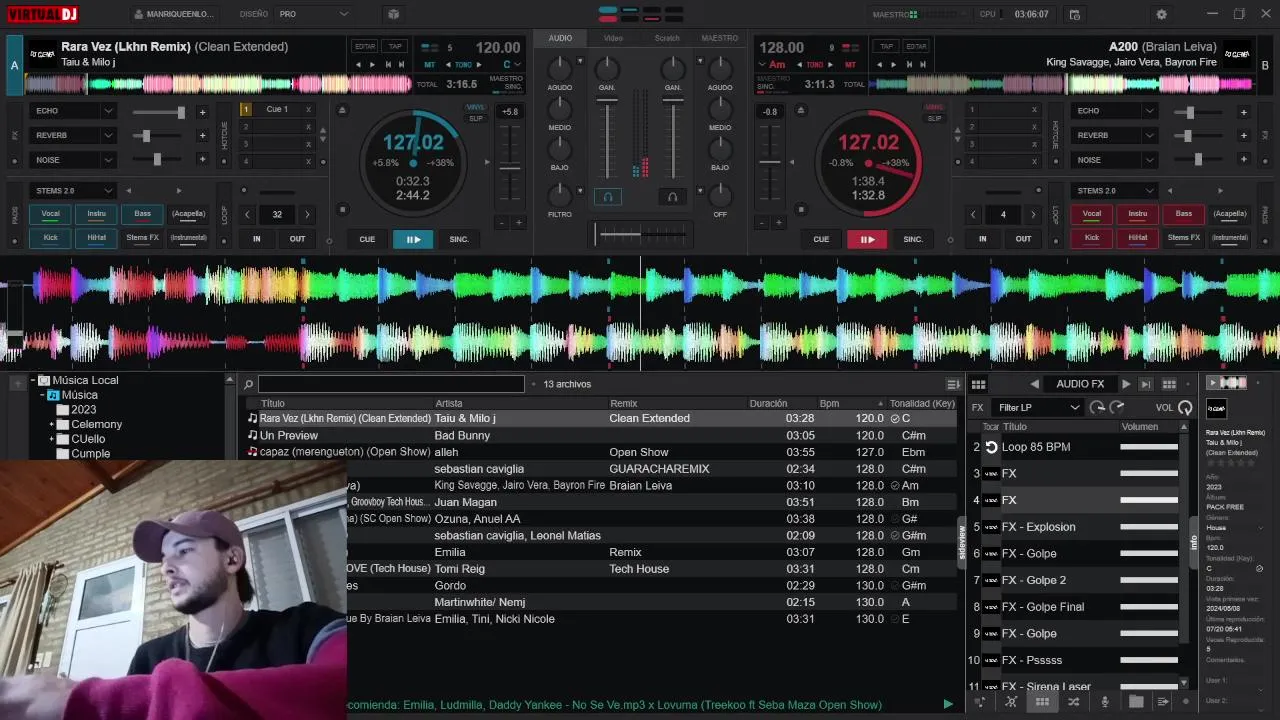Switch to the Scratch mixer tab
This screenshot has width=1280, height=720.
coord(667,38)
